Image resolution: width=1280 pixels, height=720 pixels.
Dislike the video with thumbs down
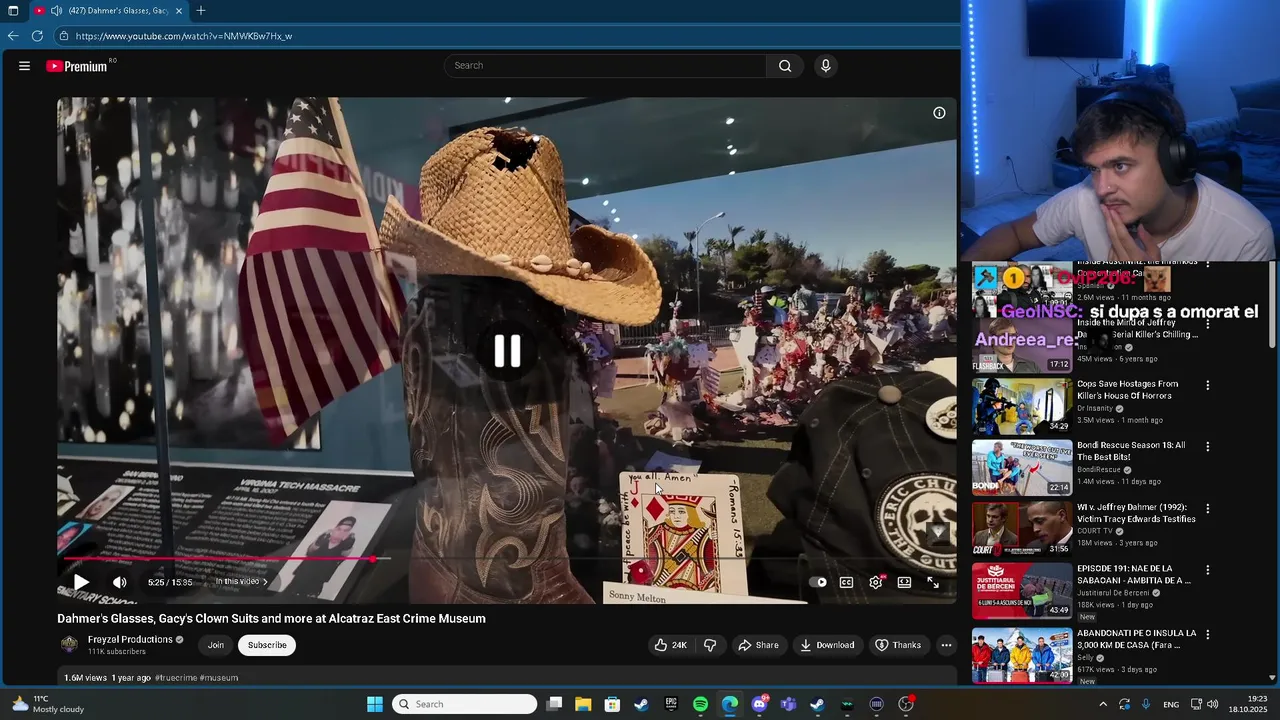pos(710,645)
